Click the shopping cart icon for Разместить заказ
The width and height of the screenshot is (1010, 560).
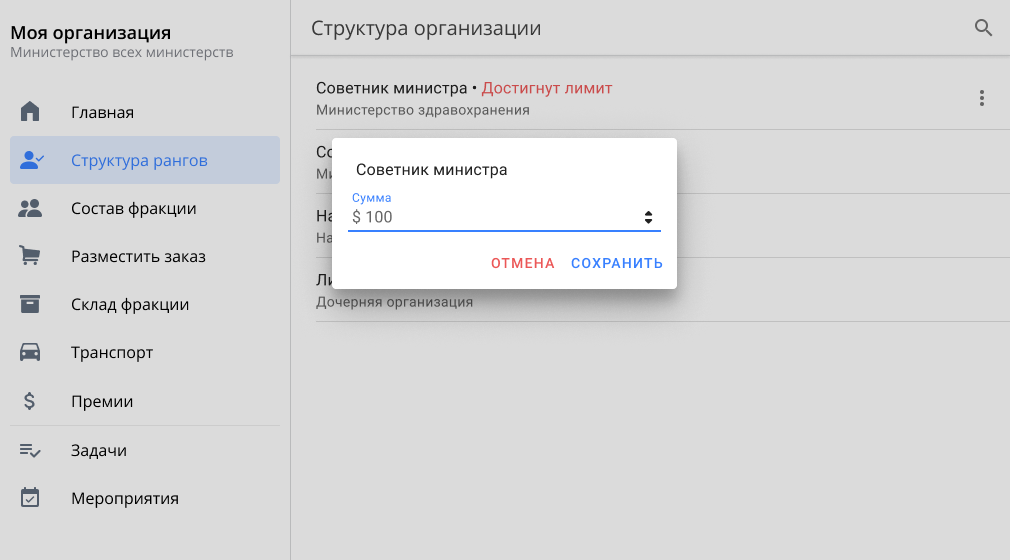point(30,256)
